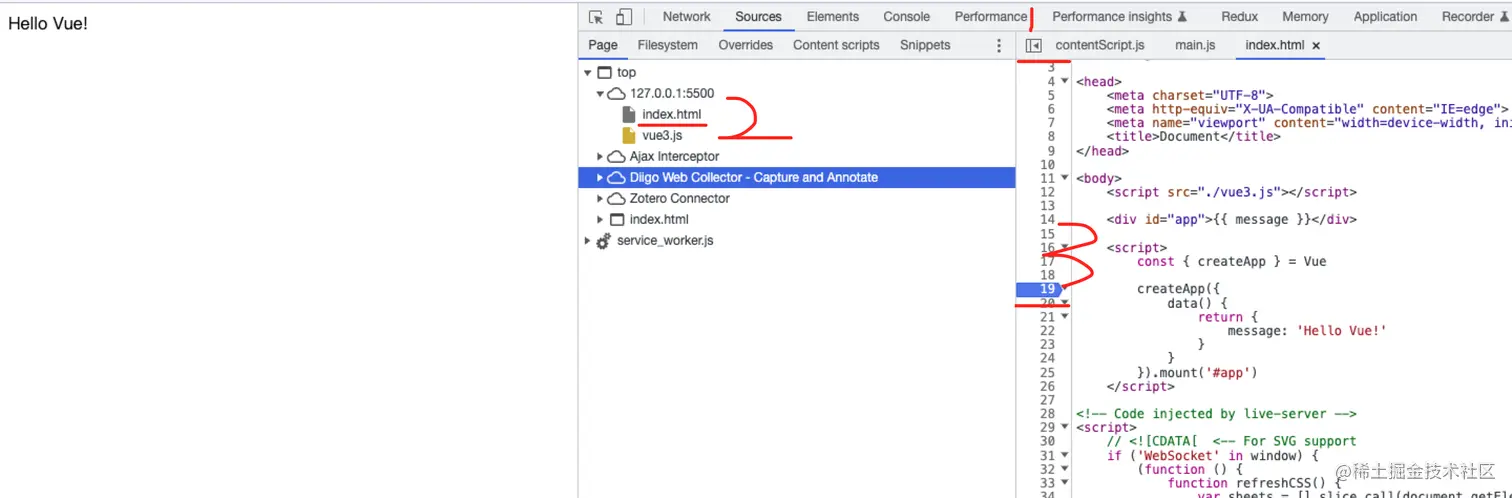The height and width of the screenshot is (498, 1512).
Task: Close the index.html editor tab
Action: (x=1316, y=45)
